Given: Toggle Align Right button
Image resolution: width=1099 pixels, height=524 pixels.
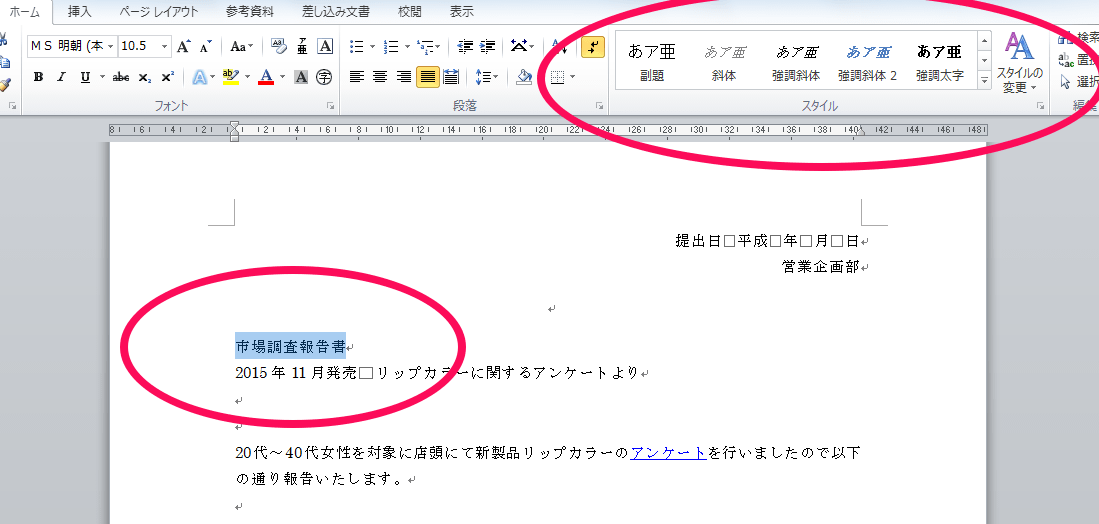Looking at the screenshot, I should [x=404, y=77].
